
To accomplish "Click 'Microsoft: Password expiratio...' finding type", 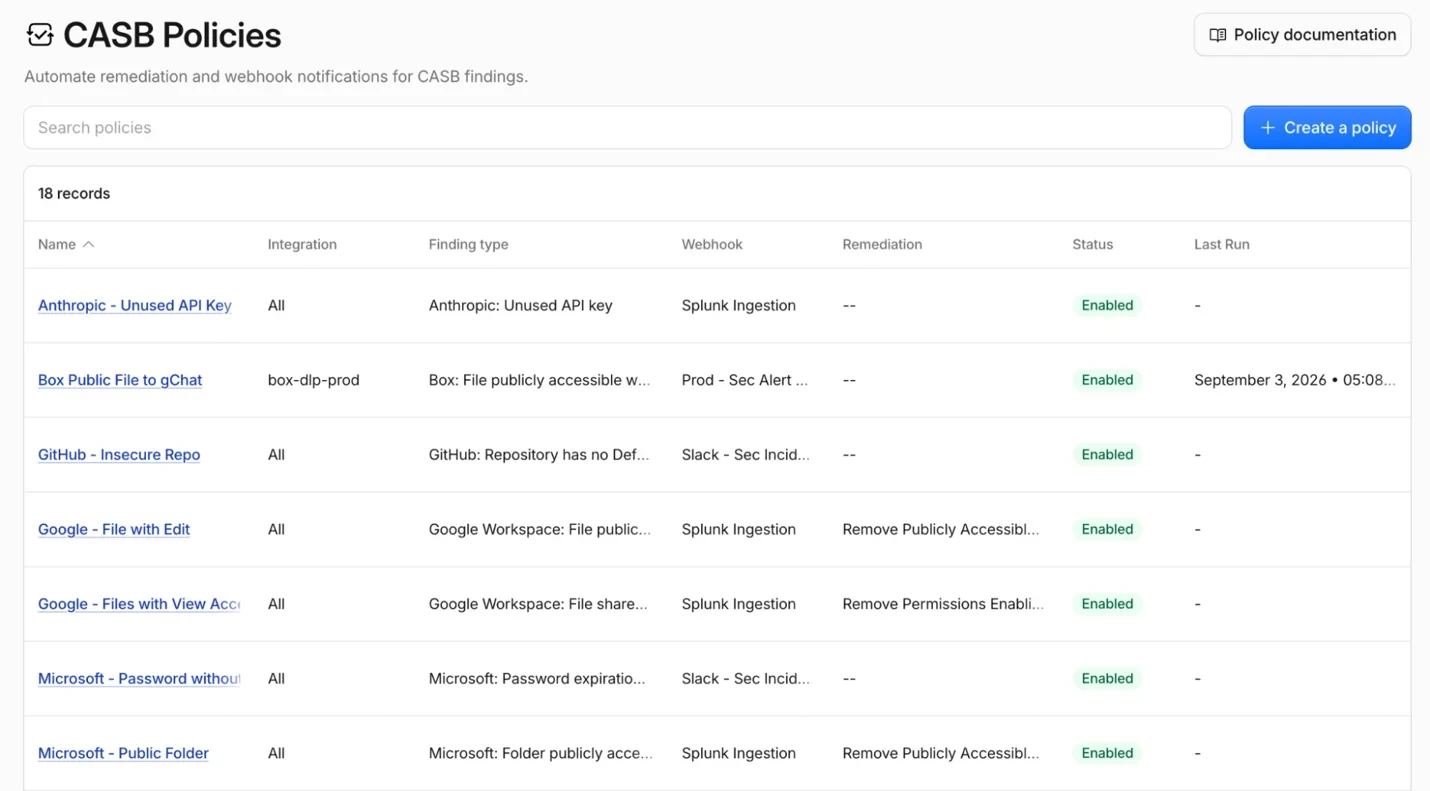I will 537,679.
